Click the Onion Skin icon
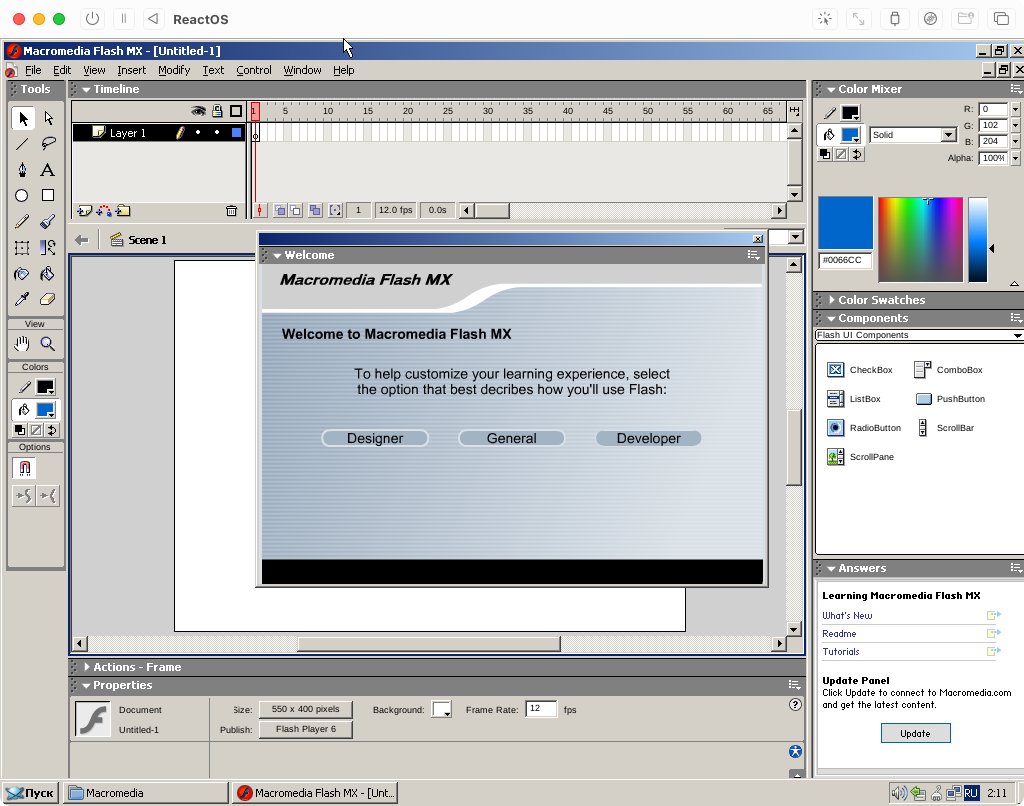The height and width of the screenshot is (806, 1024). click(280, 210)
